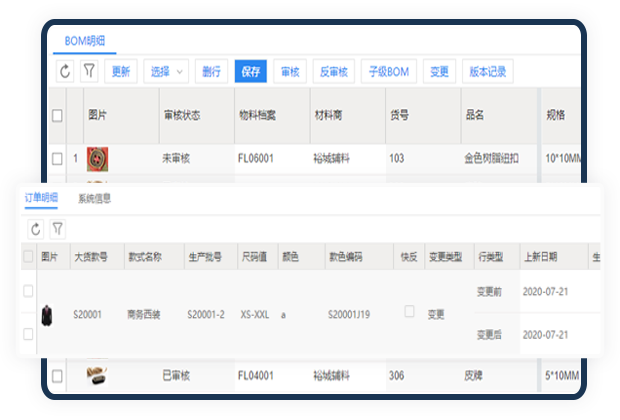Screen dimensions: 620x420
Task: Click the filter icon in order details panel
Action: pyautogui.click(x=57, y=229)
